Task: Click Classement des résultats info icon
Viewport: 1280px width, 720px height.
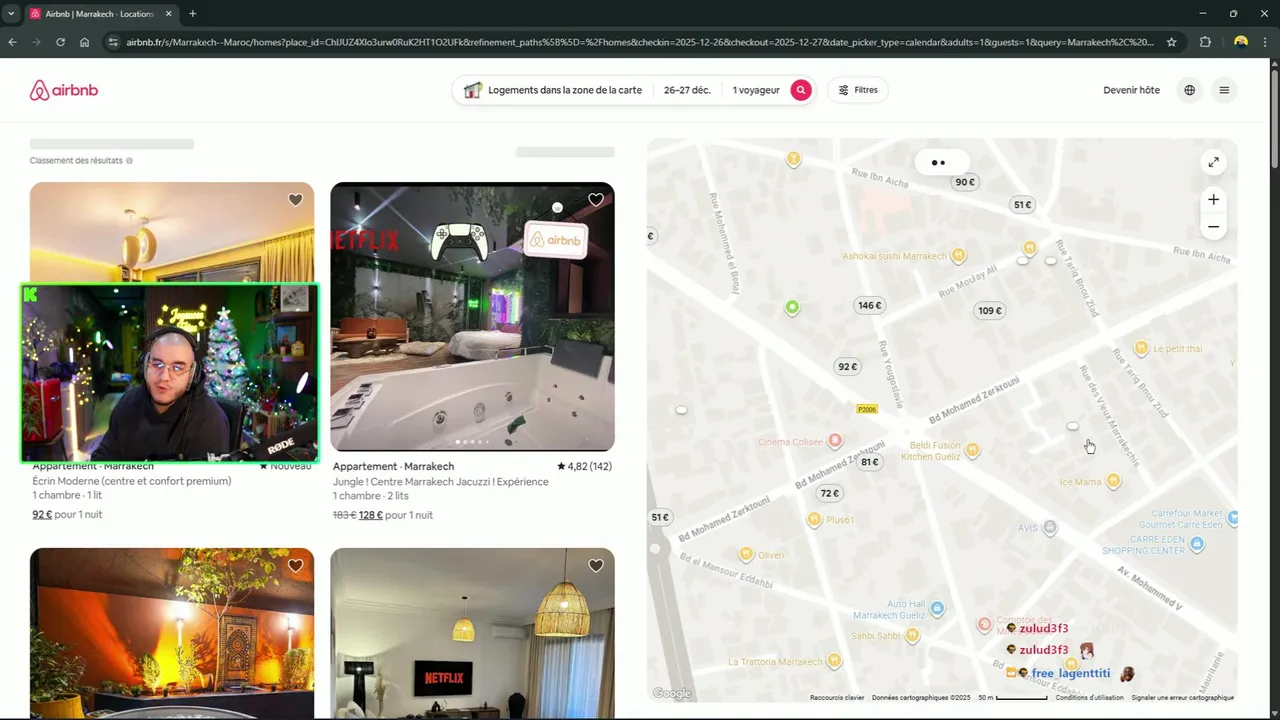Action: (x=129, y=161)
